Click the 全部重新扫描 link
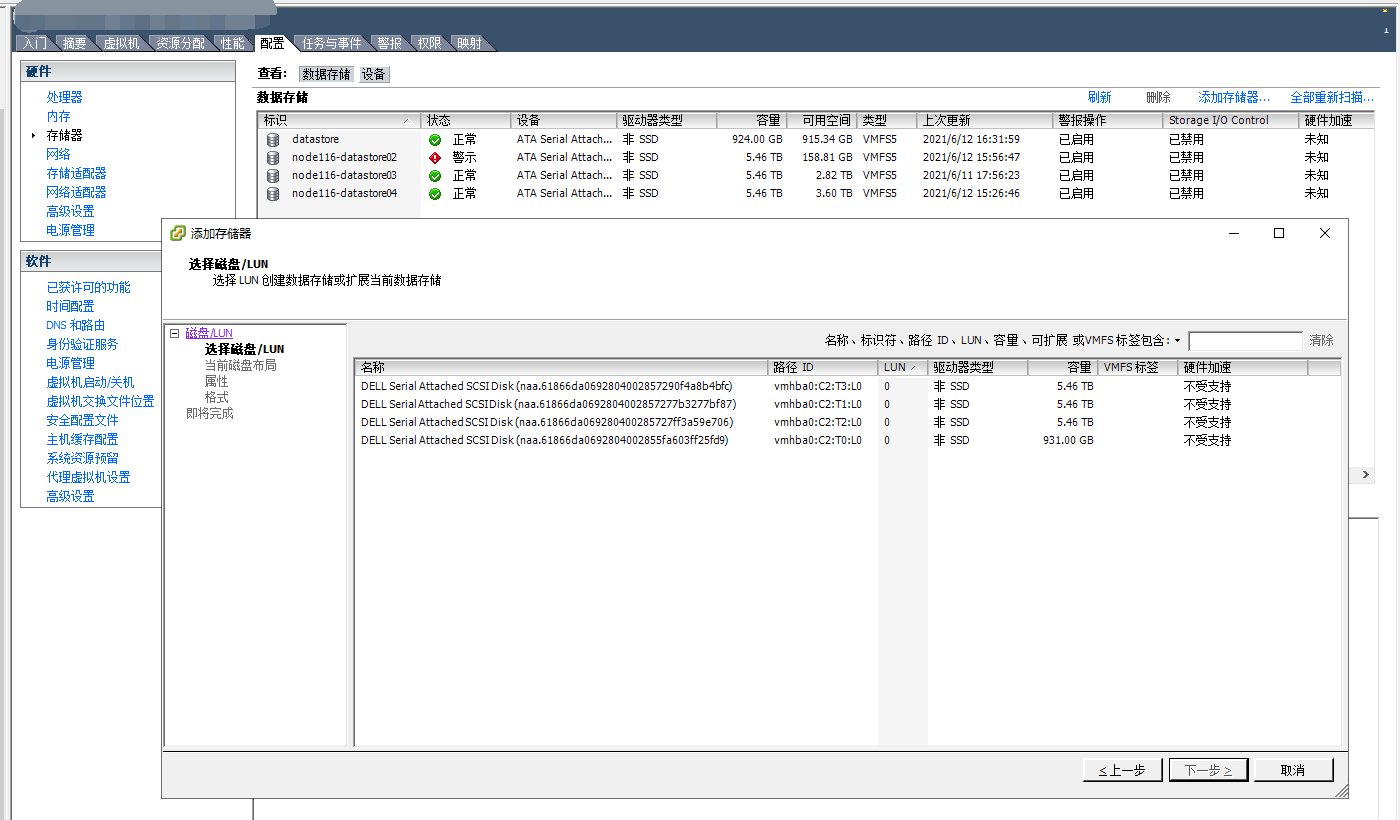Image resolution: width=1400 pixels, height=820 pixels. click(x=1332, y=98)
